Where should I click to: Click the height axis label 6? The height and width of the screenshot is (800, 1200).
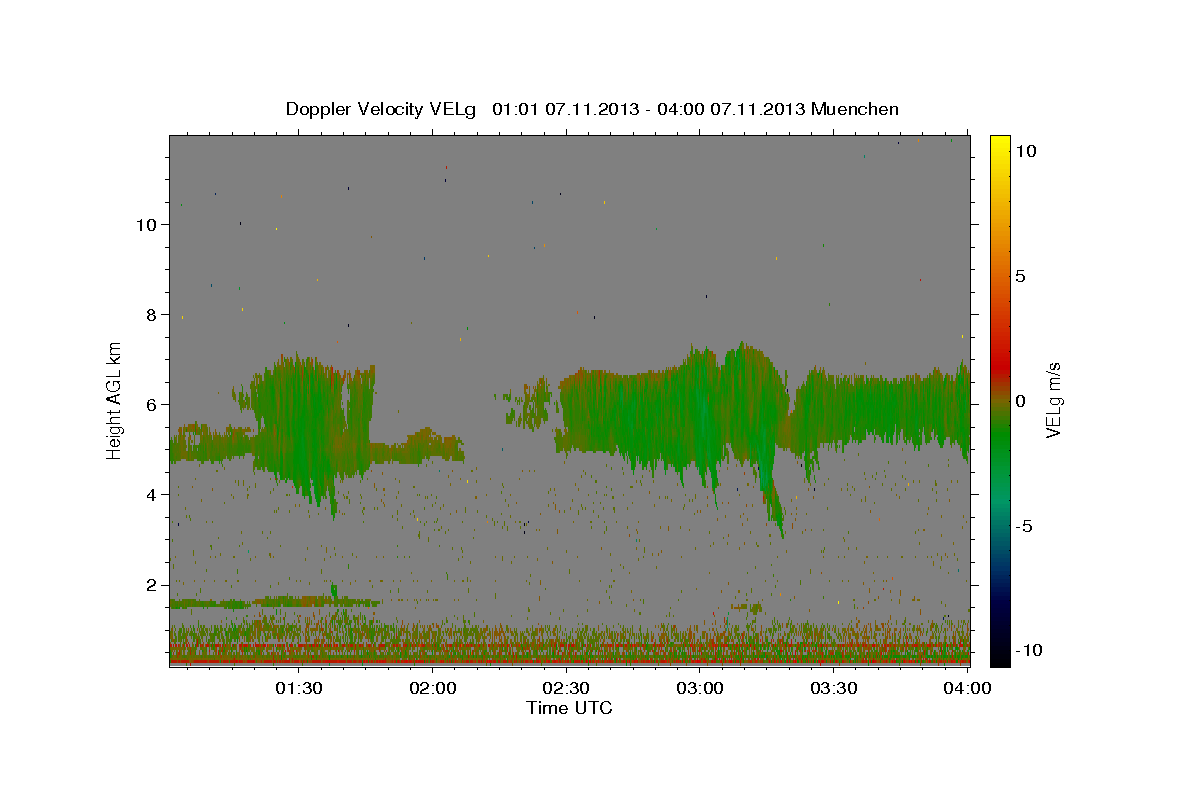coord(152,405)
